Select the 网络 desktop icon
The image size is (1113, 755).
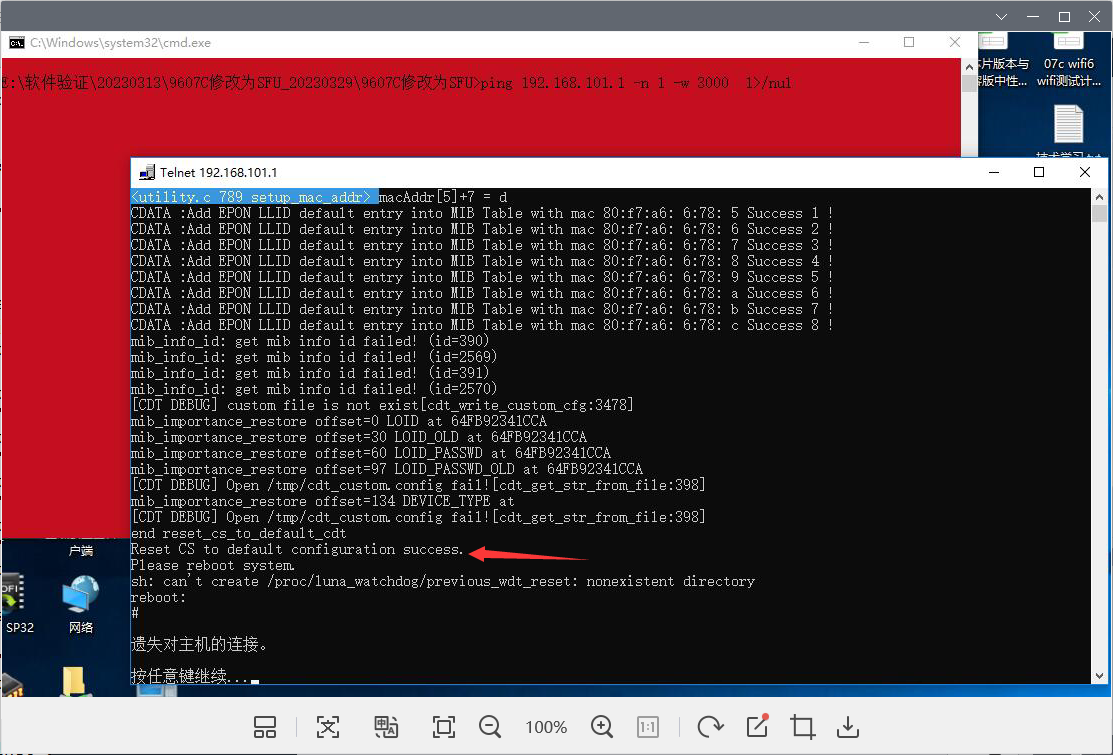click(x=80, y=605)
